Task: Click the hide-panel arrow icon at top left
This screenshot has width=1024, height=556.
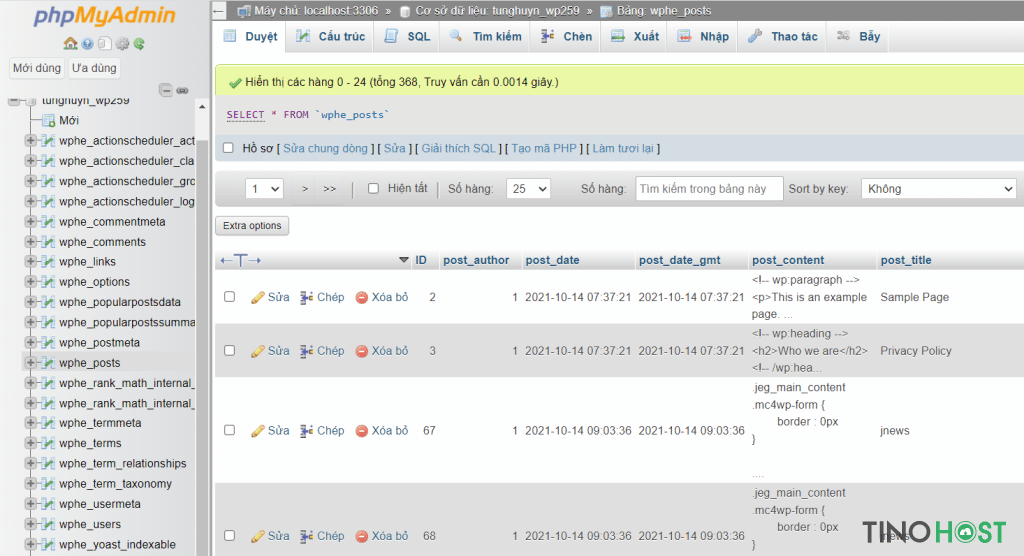Action: pos(219,10)
